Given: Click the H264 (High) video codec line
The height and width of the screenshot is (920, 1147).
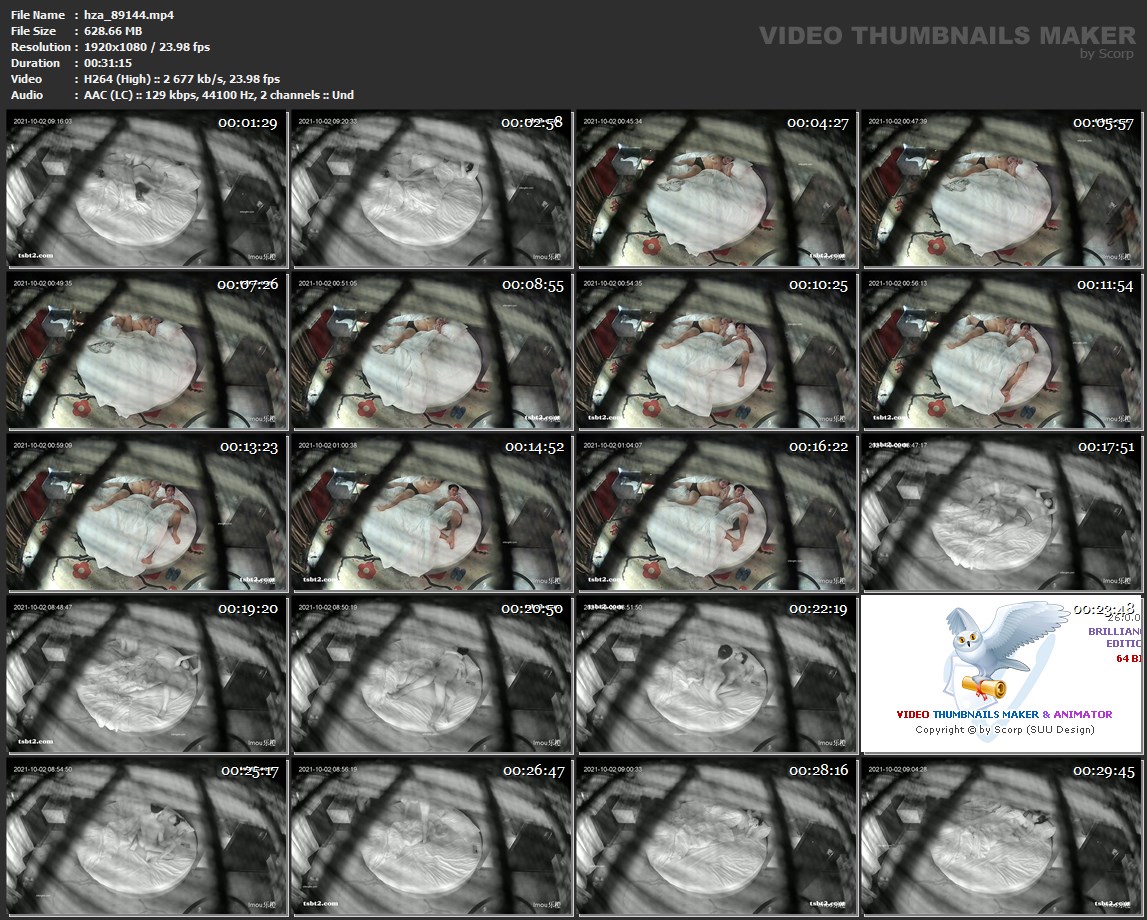Looking at the screenshot, I should pos(182,79).
